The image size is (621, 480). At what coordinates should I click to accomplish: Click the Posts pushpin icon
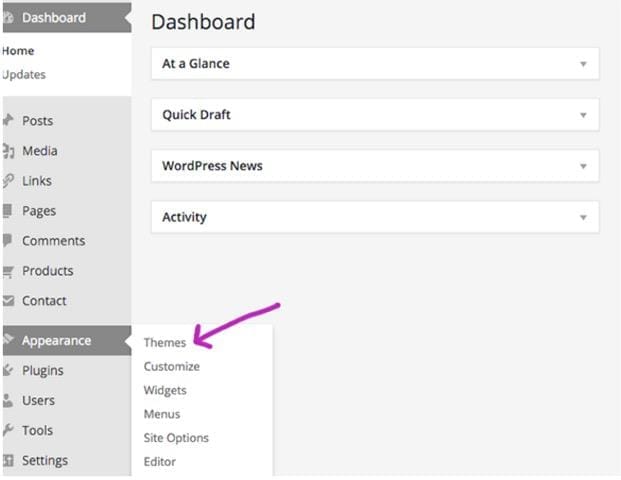tap(8, 120)
